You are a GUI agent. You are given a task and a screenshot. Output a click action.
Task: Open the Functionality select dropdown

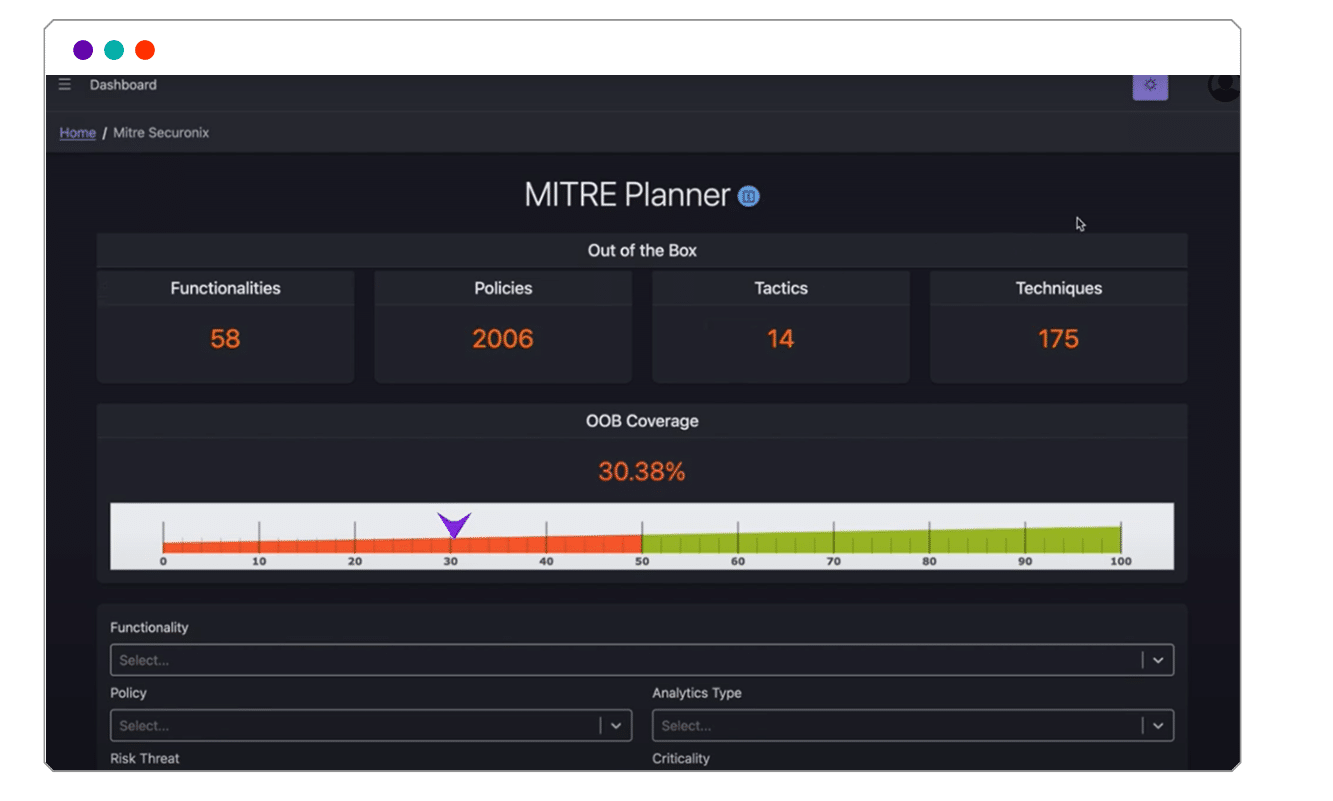[x=641, y=660]
